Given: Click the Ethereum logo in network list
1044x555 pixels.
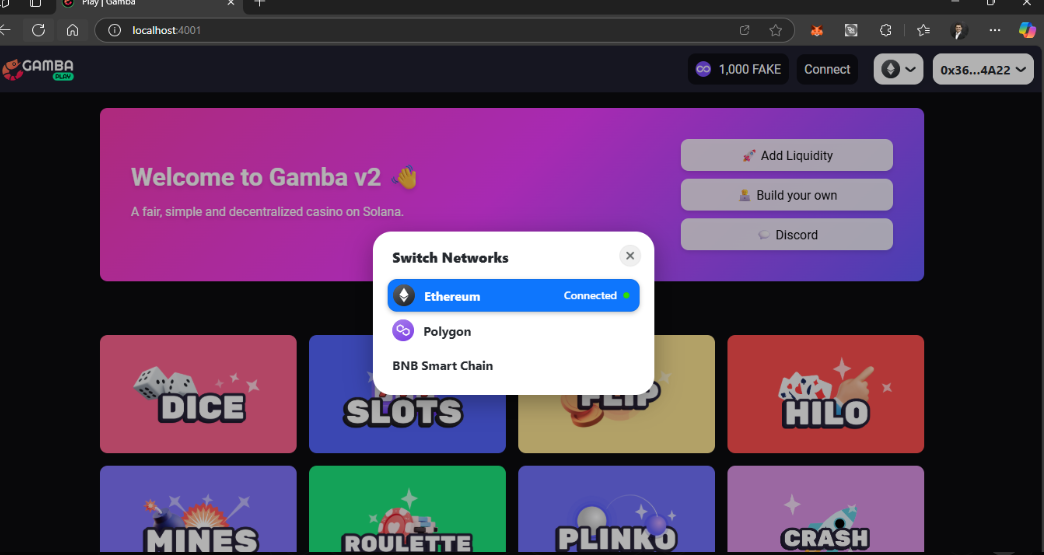Looking at the screenshot, I should [x=403, y=295].
